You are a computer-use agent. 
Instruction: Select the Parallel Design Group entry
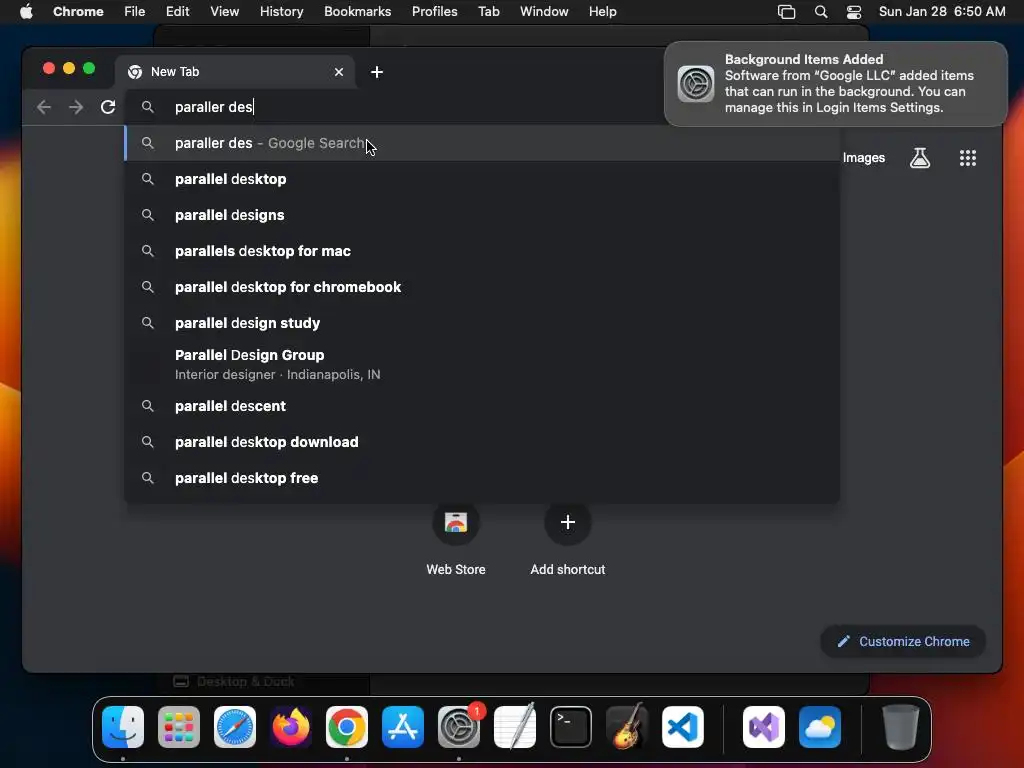(x=482, y=364)
